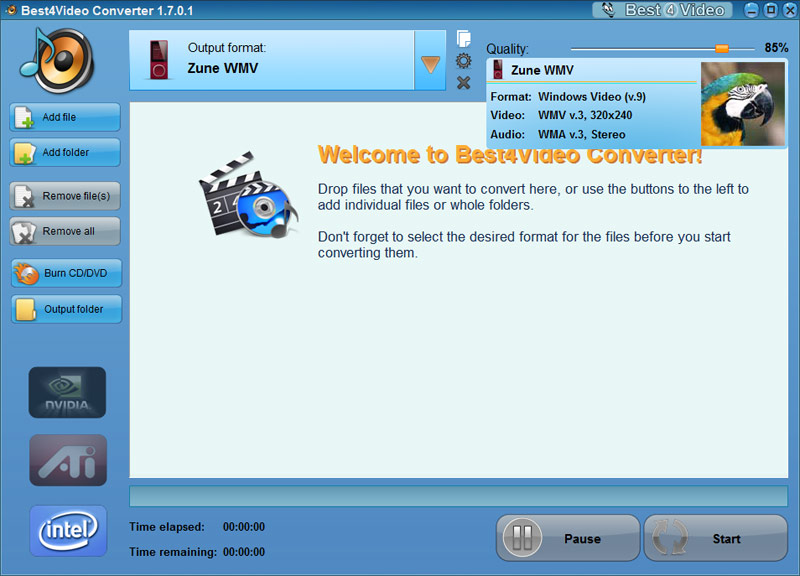Click the Best 4 Video logo badge
Image resolution: width=800 pixels, height=576 pixels.
(662, 10)
